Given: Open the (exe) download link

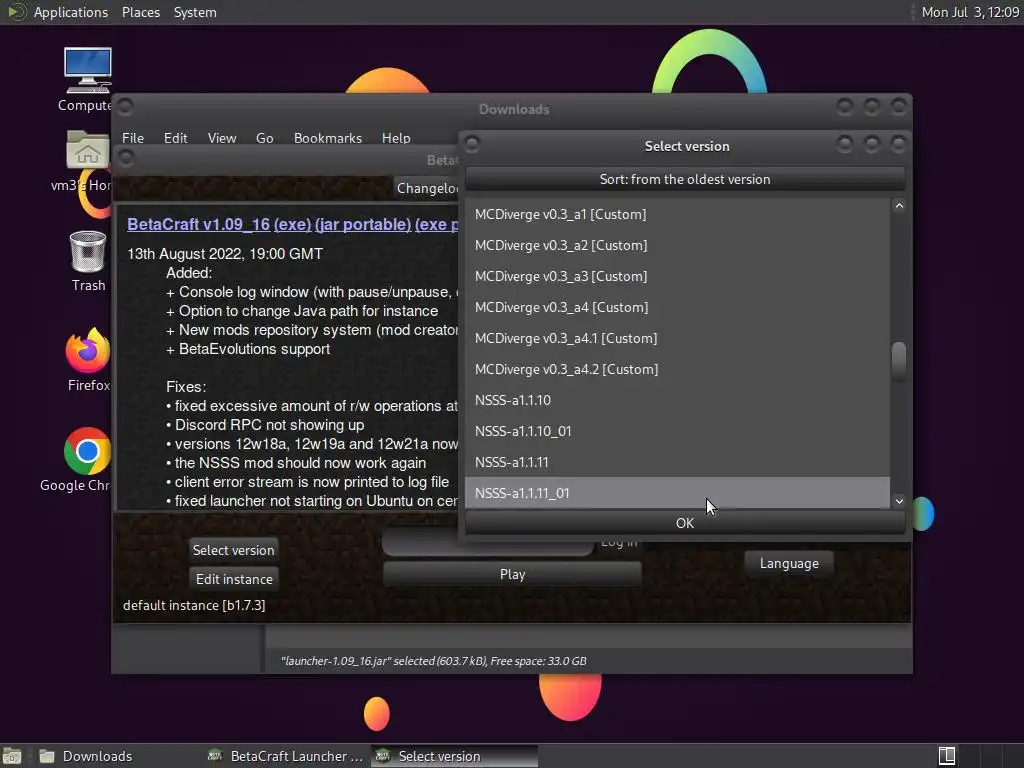Looking at the screenshot, I should pos(293,224).
